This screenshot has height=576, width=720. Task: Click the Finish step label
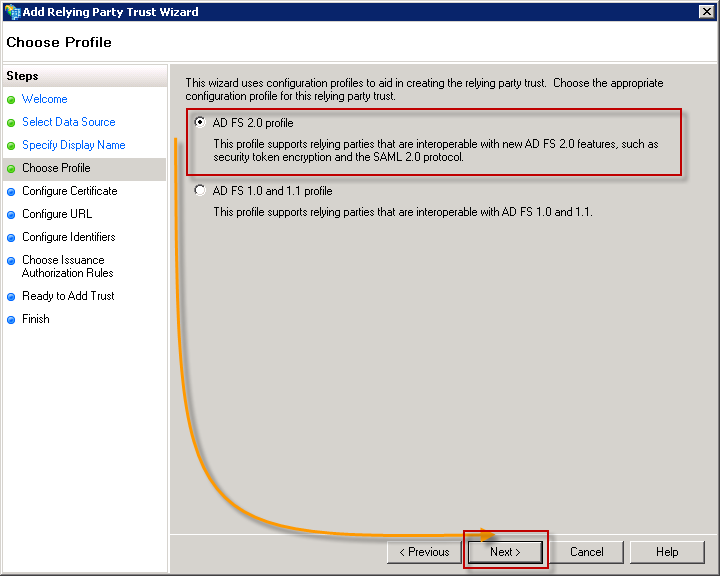click(36, 319)
